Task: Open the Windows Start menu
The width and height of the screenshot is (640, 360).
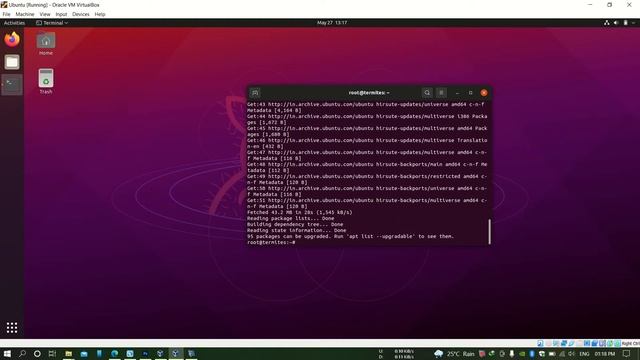Action: (x=7, y=353)
